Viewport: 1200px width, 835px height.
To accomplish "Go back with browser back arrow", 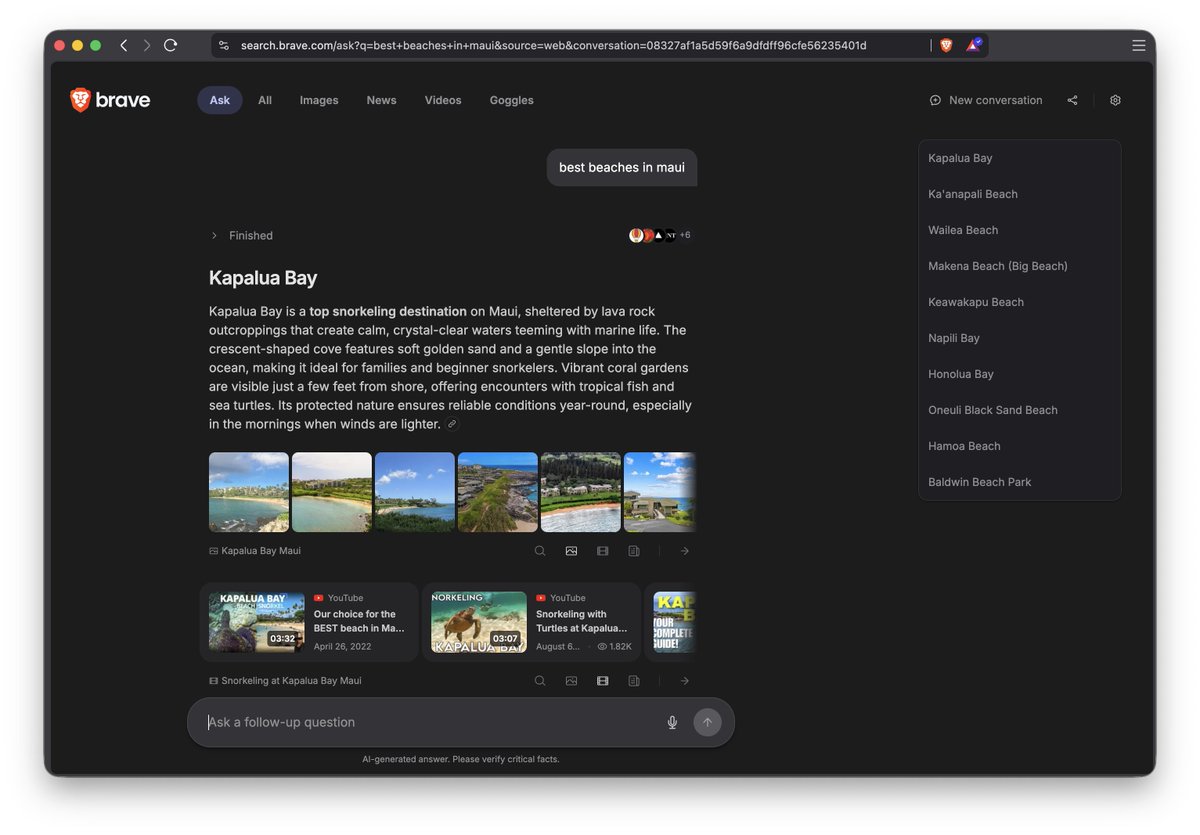I will (124, 45).
